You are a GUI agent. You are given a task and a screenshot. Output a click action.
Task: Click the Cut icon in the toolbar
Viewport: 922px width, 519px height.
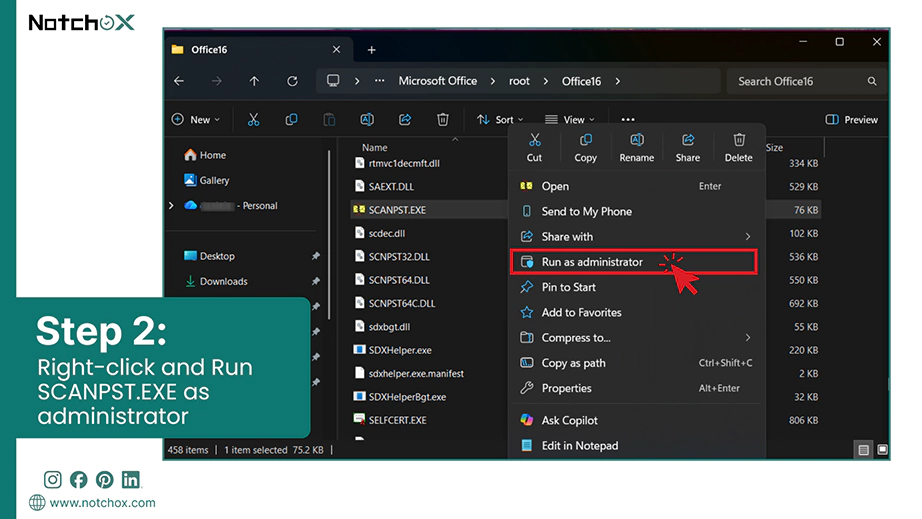click(x=253, y=119)
